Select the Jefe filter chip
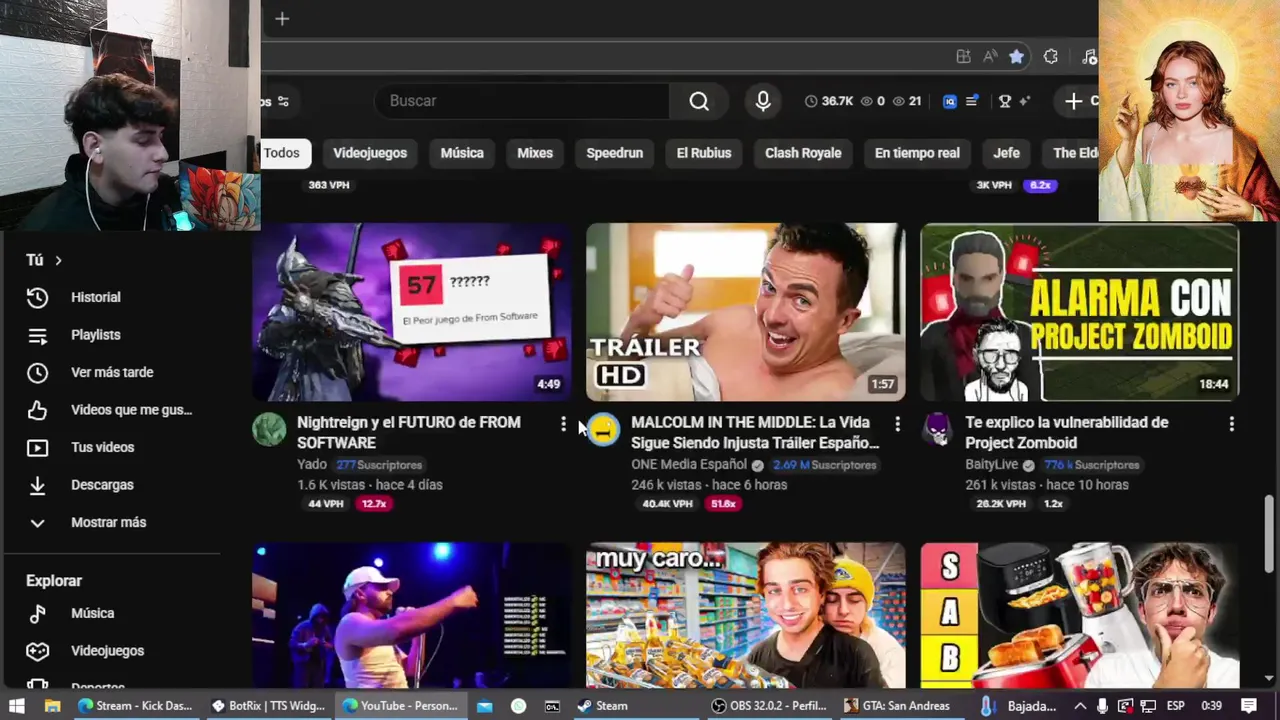 point(1006,153)
